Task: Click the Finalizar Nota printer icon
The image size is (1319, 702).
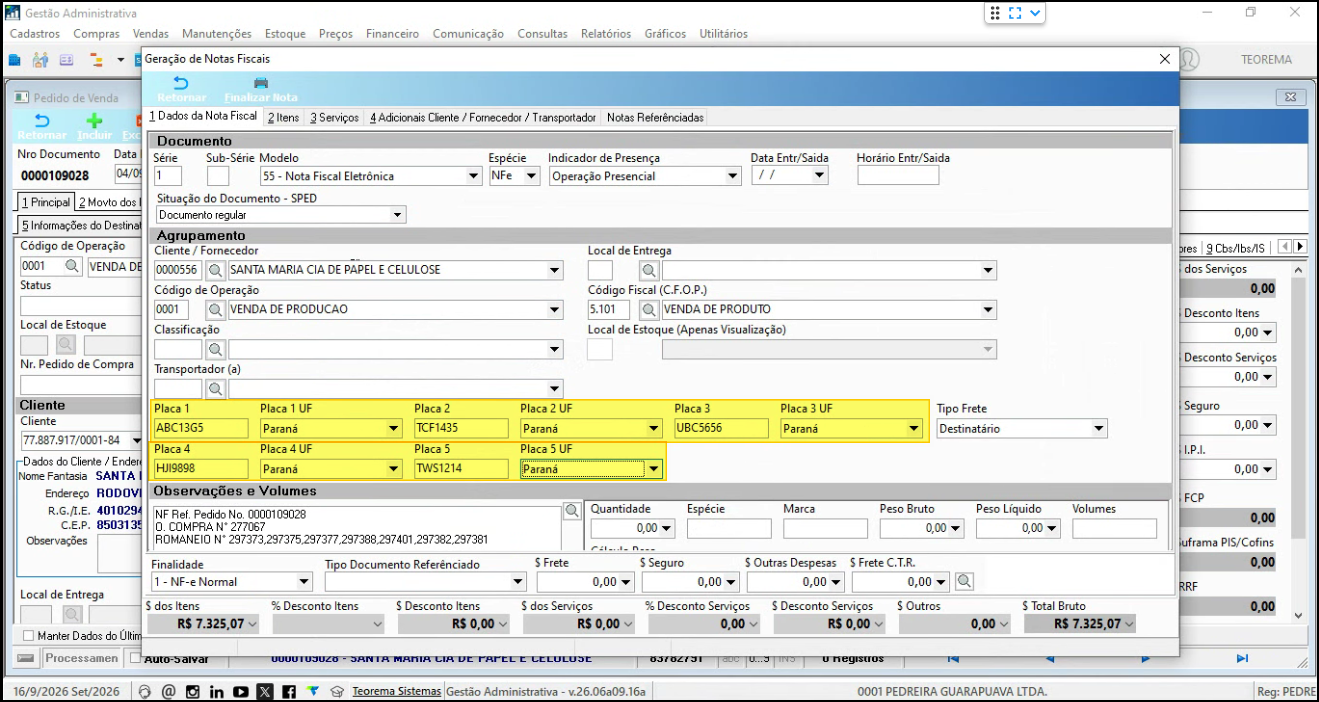Action: (261, 83)
